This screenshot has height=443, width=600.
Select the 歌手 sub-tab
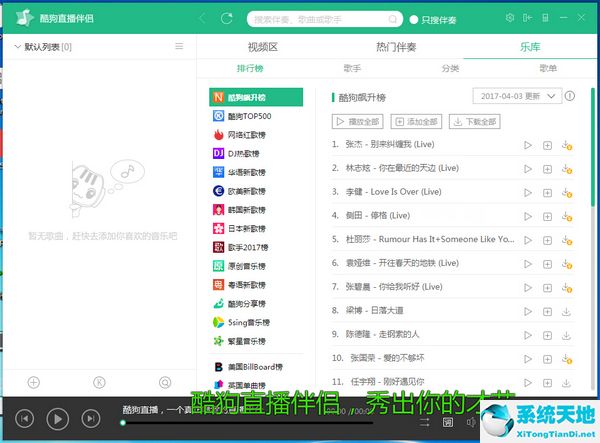[352, 68]
